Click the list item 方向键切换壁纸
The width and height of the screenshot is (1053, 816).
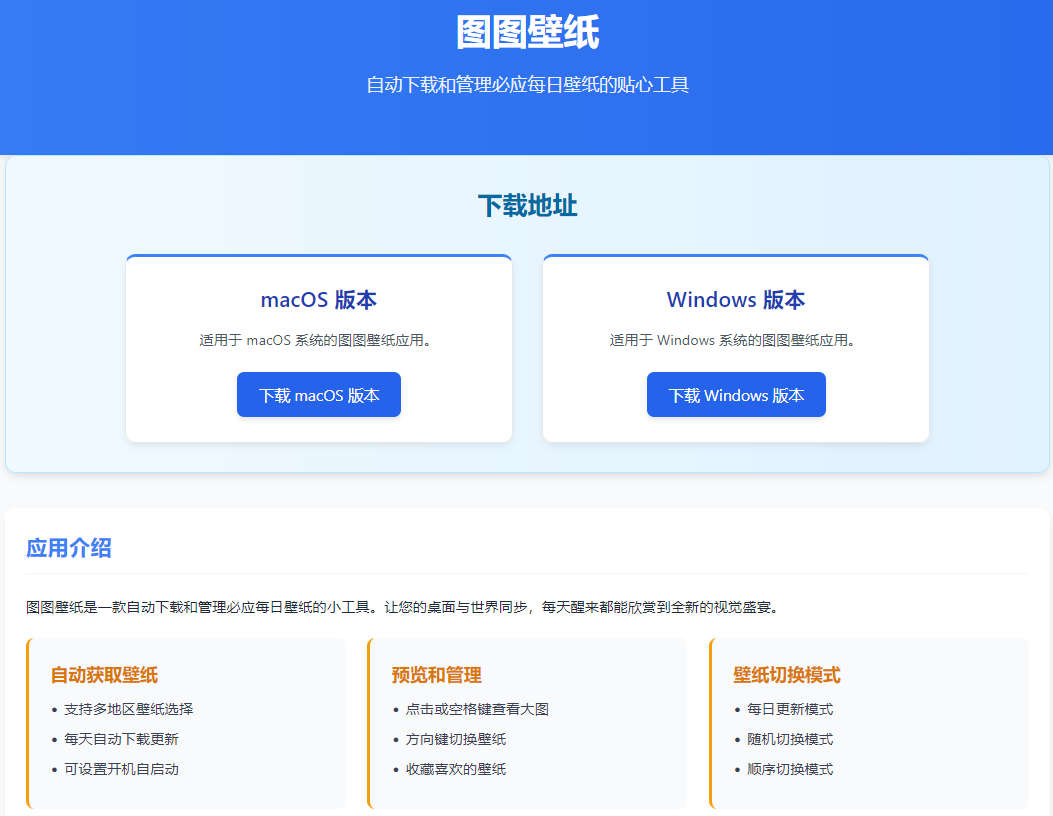coord(455,739)
